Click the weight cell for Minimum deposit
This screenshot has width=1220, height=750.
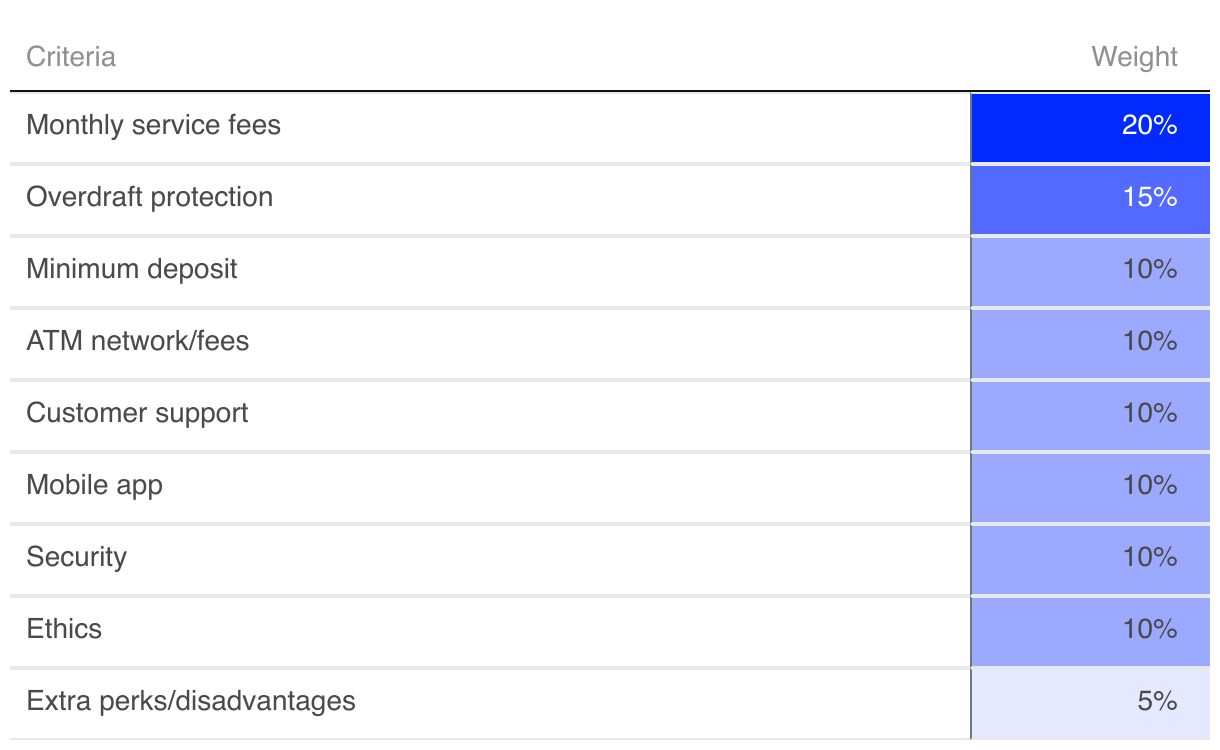click(1090, 270)
